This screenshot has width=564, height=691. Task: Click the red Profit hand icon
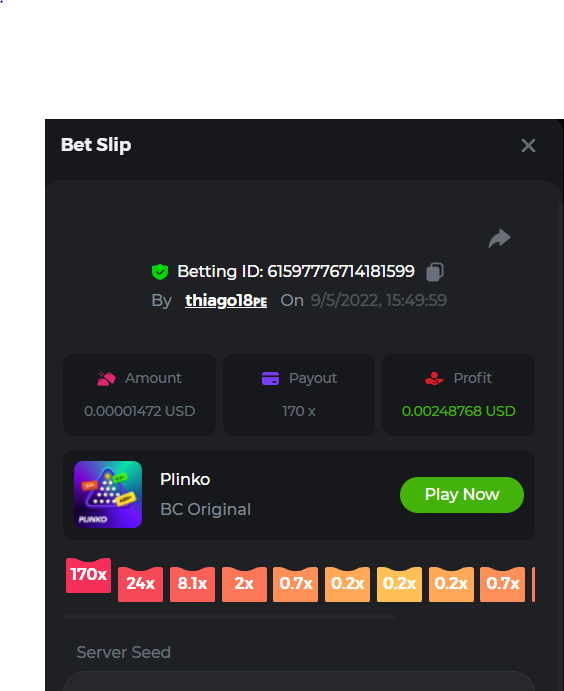click(434, 378)
